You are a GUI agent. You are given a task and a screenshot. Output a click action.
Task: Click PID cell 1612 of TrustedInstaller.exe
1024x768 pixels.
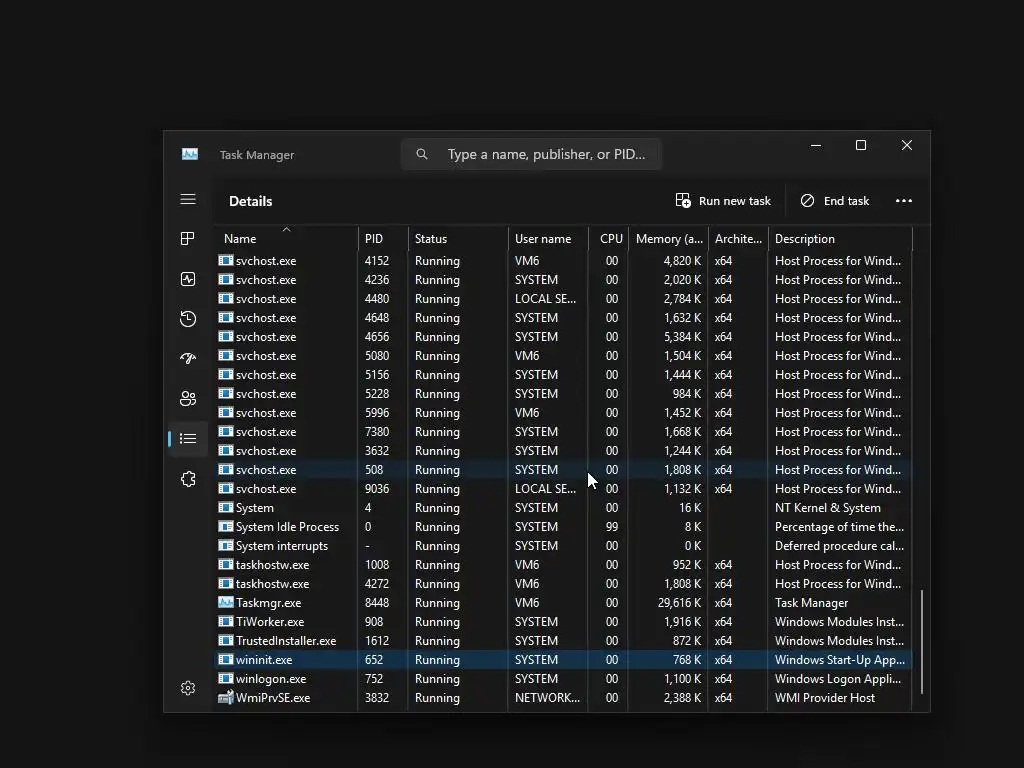coord(377,641)
